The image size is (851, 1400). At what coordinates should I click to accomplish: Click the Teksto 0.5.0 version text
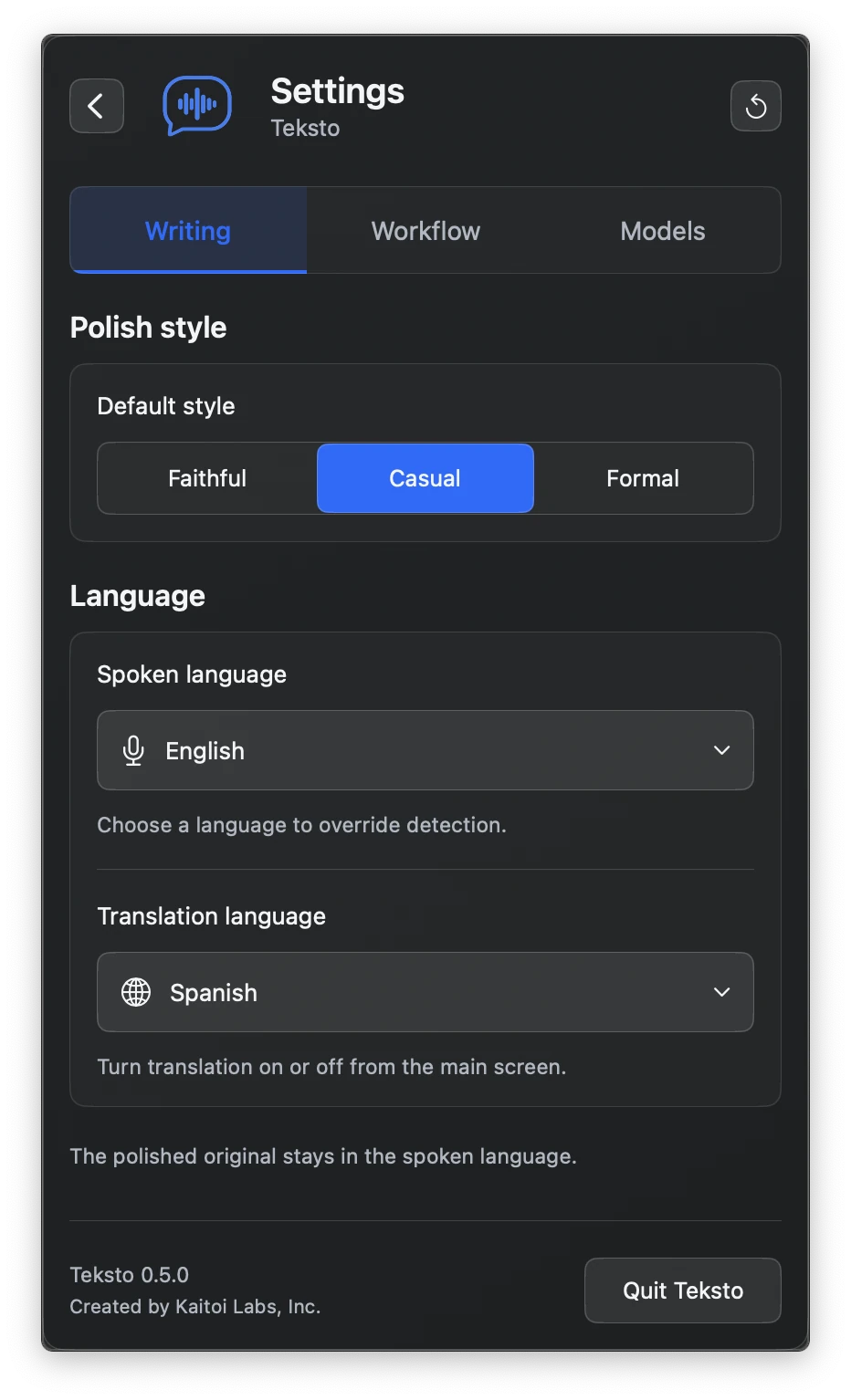[x=130, y=1275]
